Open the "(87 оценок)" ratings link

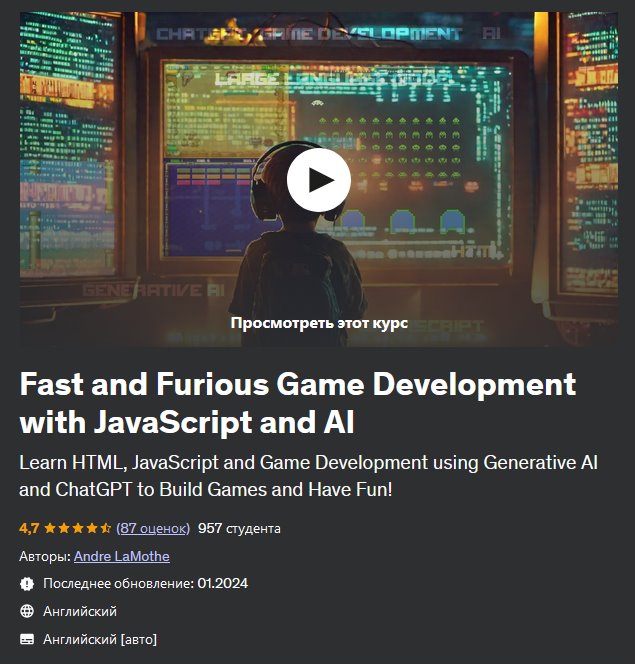pos(153,528)
